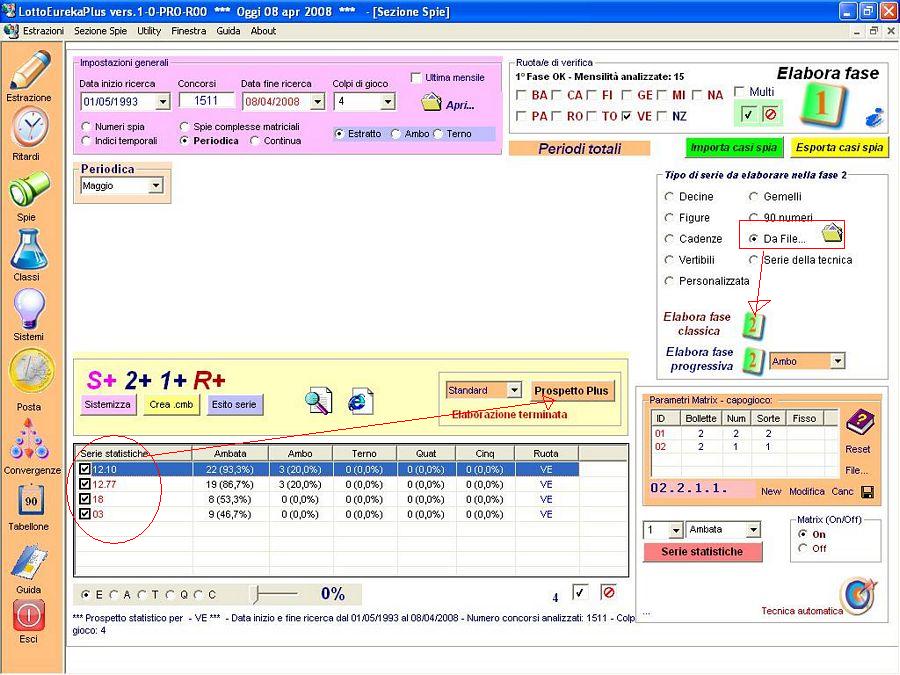This screenshot has width=900, height=675.
Task: Open the Guida menu in menu bar
Action: [x=228, y=31]
